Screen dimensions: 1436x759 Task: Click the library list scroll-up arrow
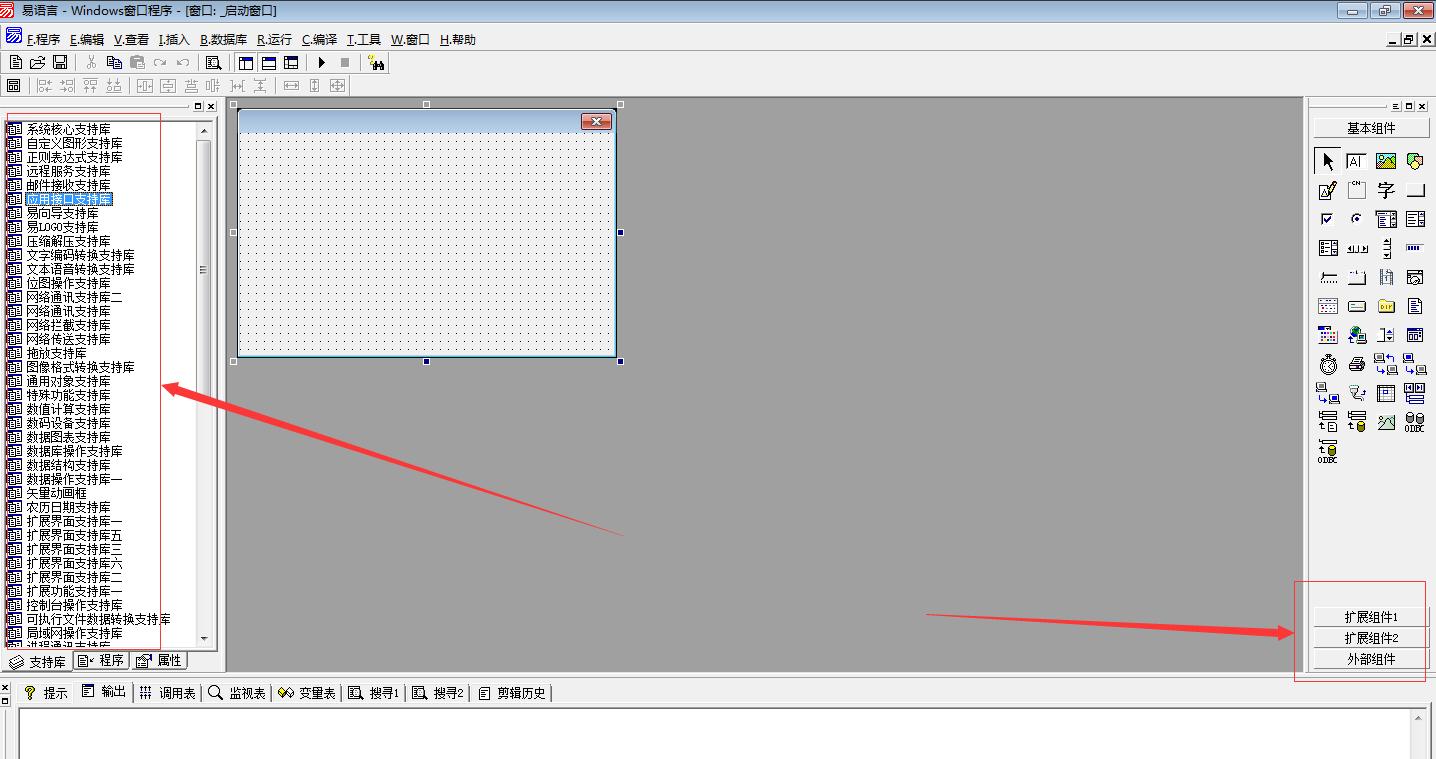pyautogui.click(x=204, y=130)
